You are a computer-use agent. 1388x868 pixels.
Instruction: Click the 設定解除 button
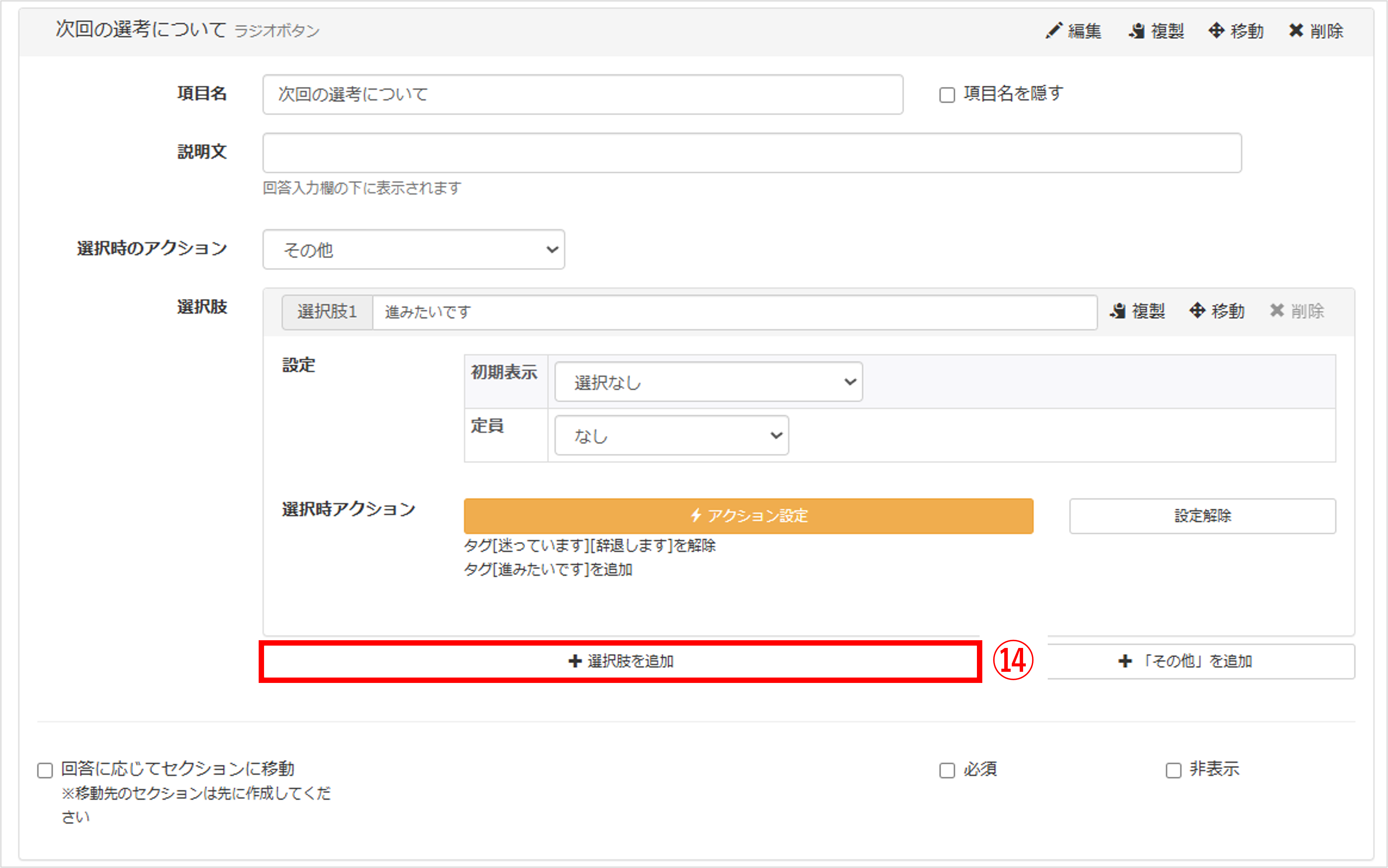click(x=1202, y=516)
